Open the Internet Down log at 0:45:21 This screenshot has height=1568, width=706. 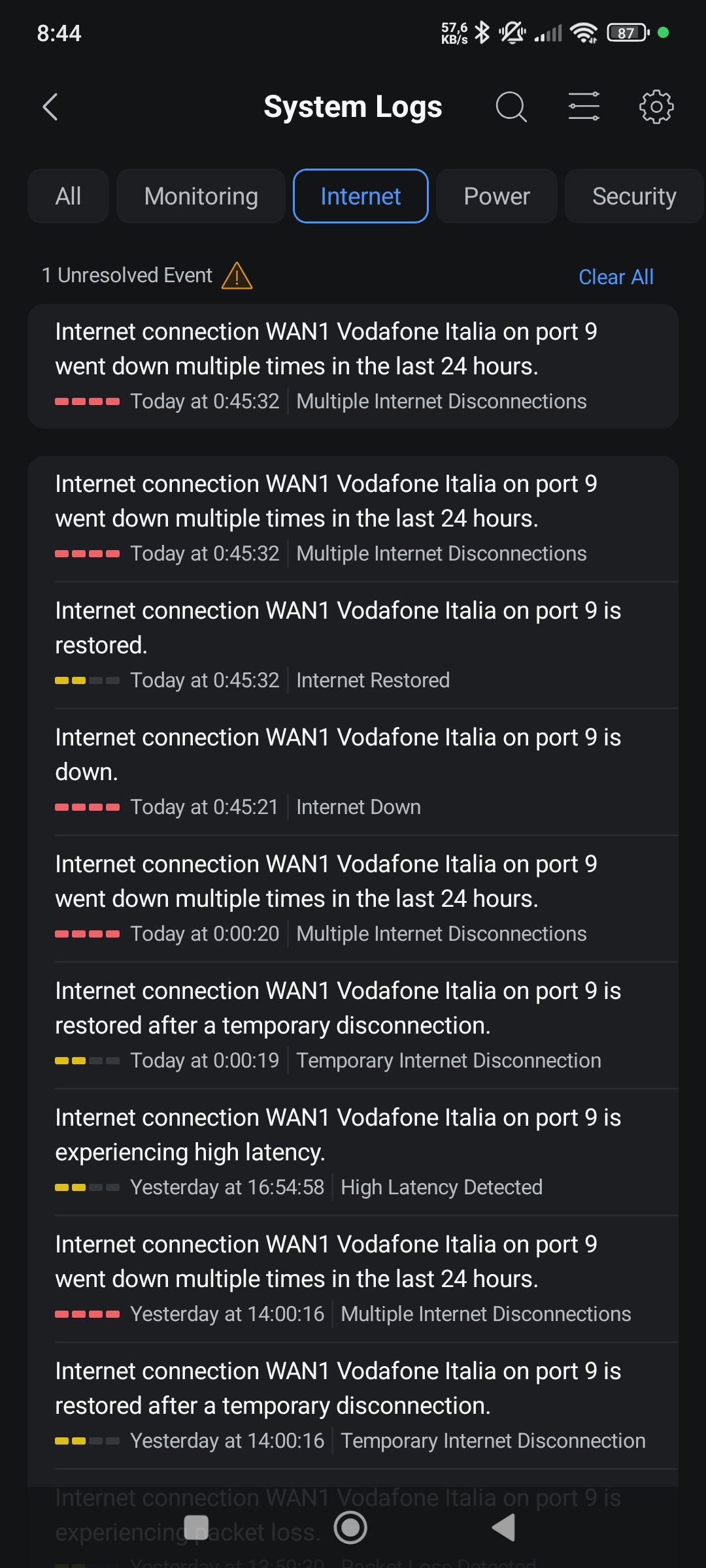[352, 772]
